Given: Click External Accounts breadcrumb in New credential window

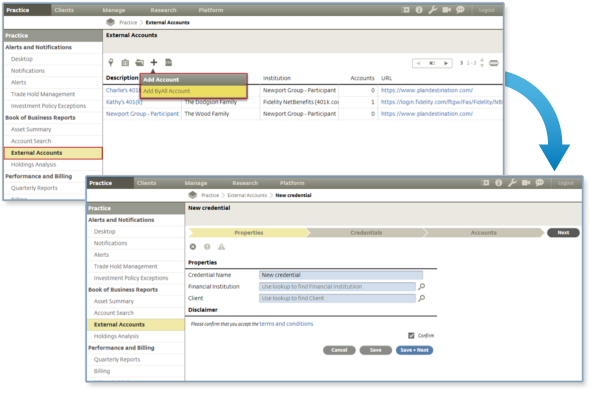Looking at the screenshot, I should pyautogui.click(x=247, y=195).
